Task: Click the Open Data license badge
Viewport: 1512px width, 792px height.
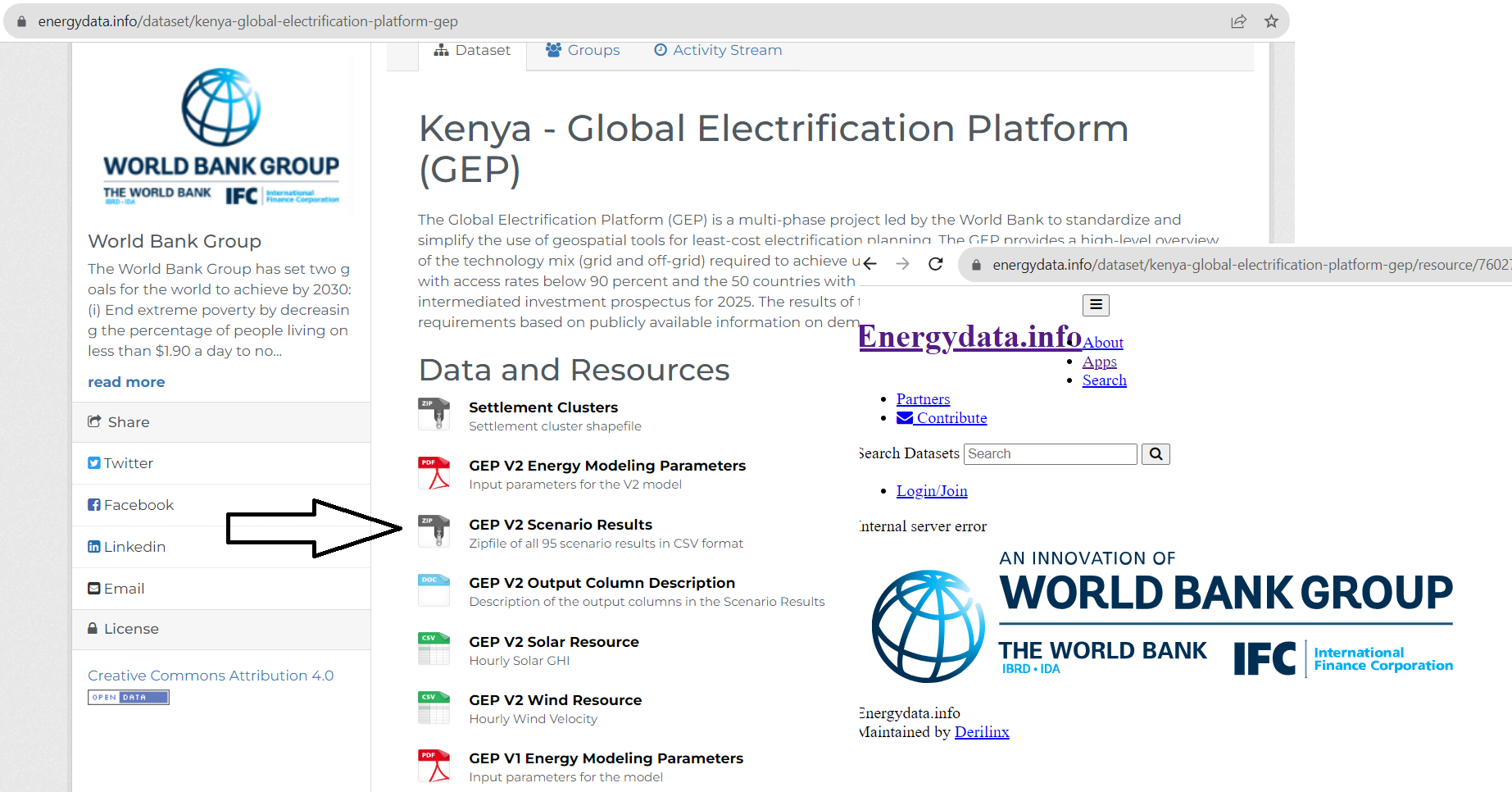Action: pyautogui.click(x=128, y=697)
